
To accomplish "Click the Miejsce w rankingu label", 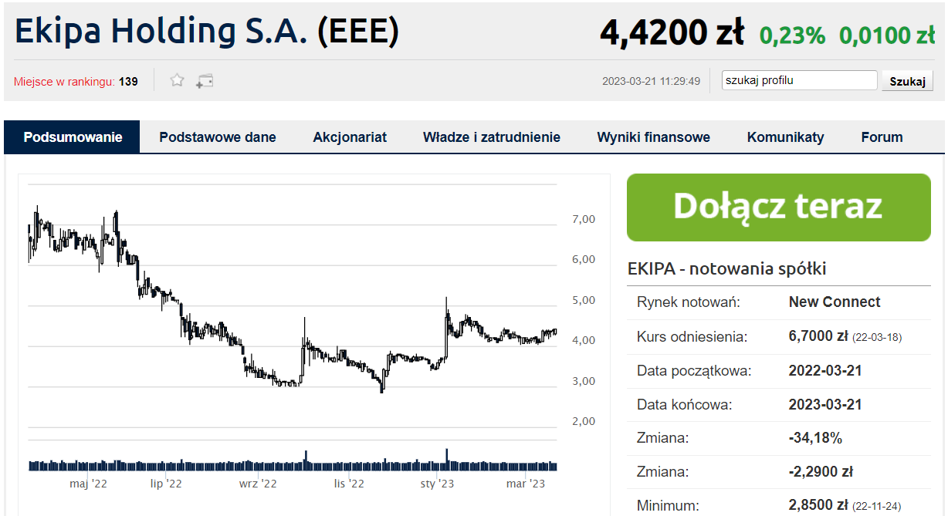I will click(x=64, y=82).
